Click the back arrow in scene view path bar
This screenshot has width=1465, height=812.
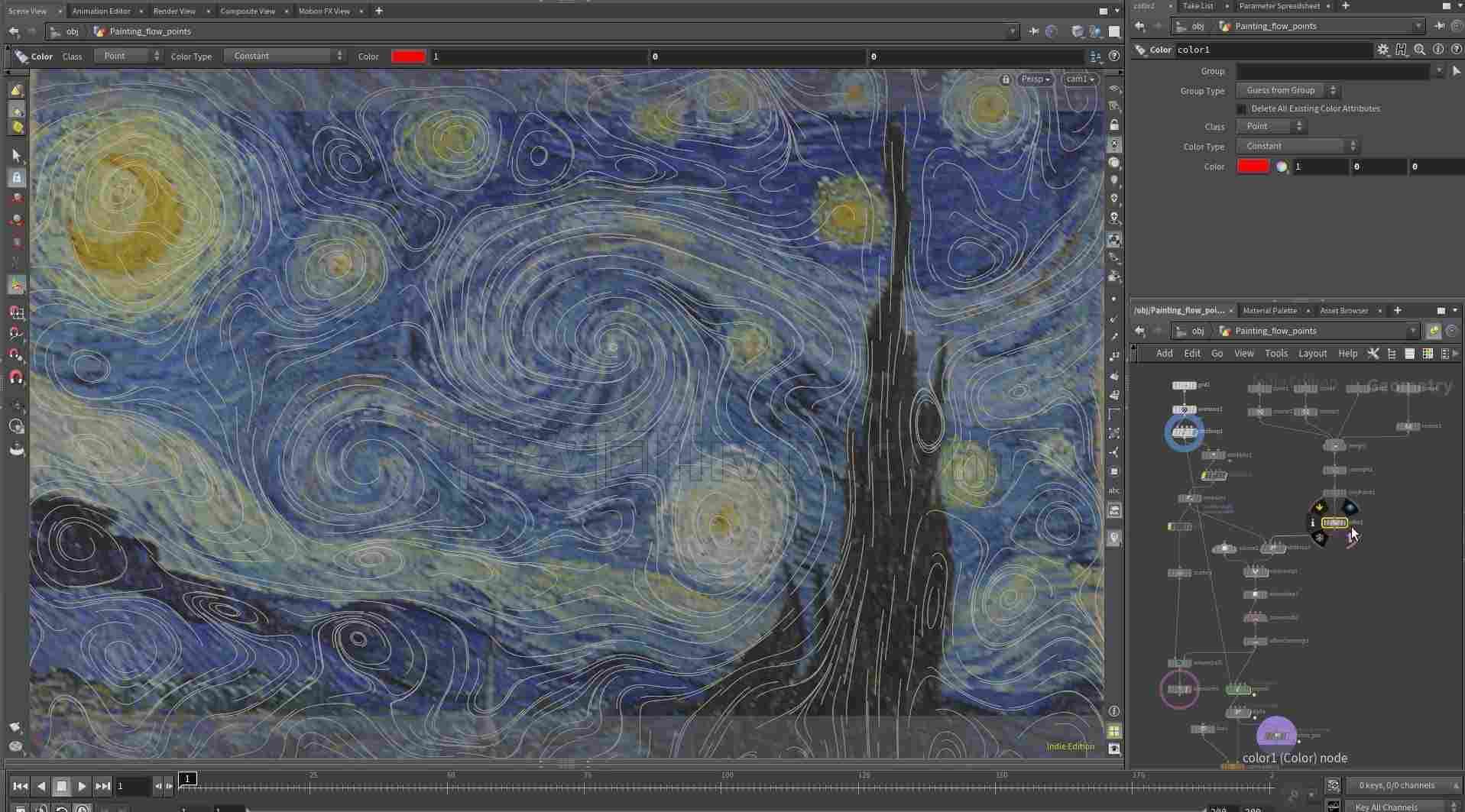[14, 31]
